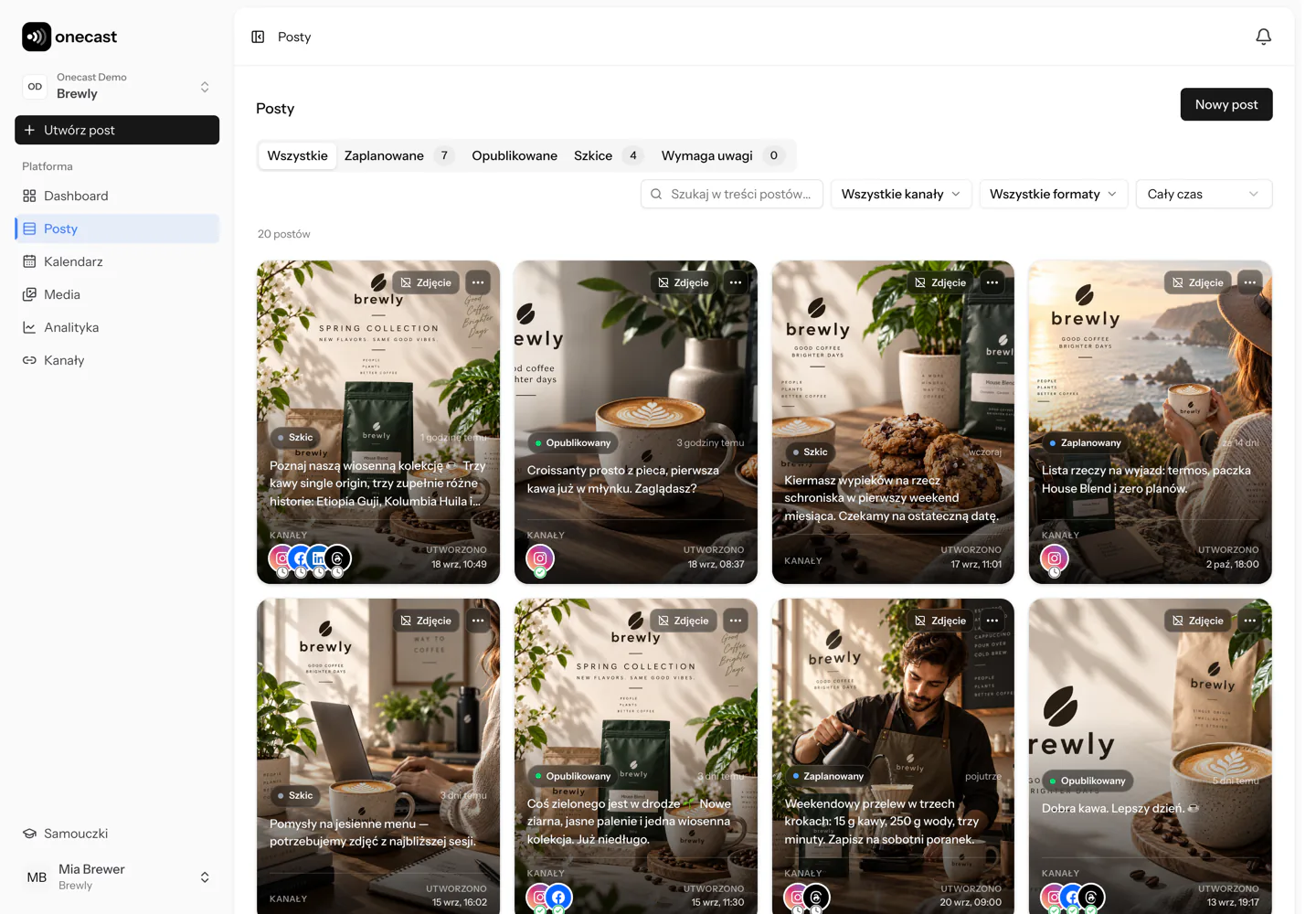Click Facebook channel icon on Coś zielonego post
Viewport: 1316px width, 914px height.
558,897
